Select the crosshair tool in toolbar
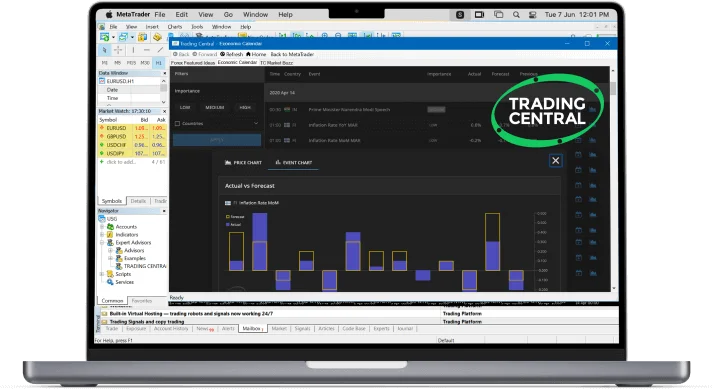The width and height of the screenshot is (713, 390). (x=118, y=50)
